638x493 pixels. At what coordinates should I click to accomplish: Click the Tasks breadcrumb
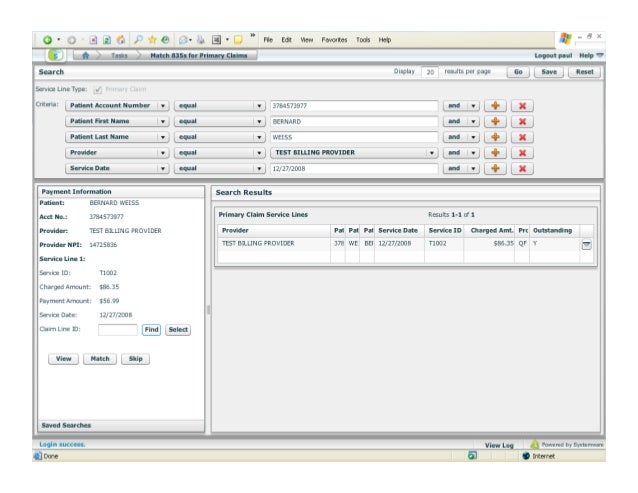point(119,56)
